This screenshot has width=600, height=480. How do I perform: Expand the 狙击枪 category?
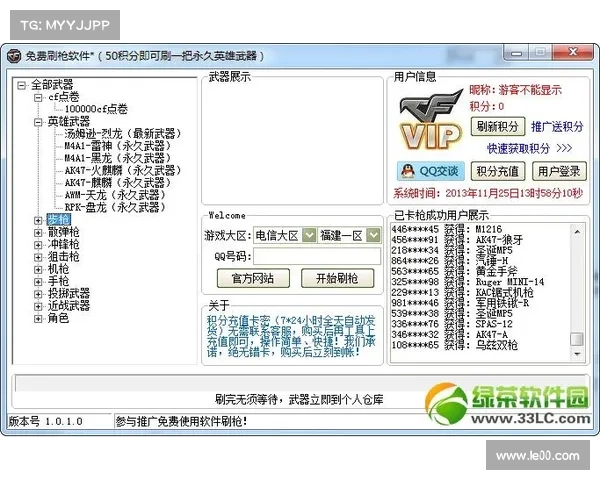coord(38,257)
